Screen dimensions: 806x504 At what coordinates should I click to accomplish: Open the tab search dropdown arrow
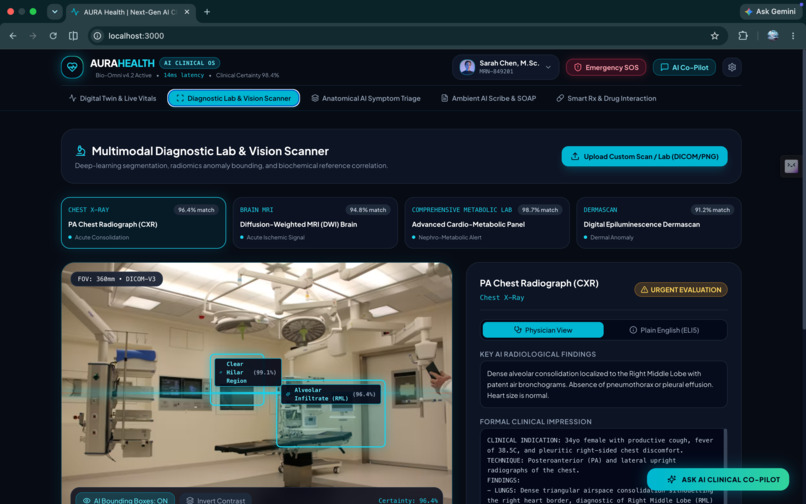(x=54, y=11)
